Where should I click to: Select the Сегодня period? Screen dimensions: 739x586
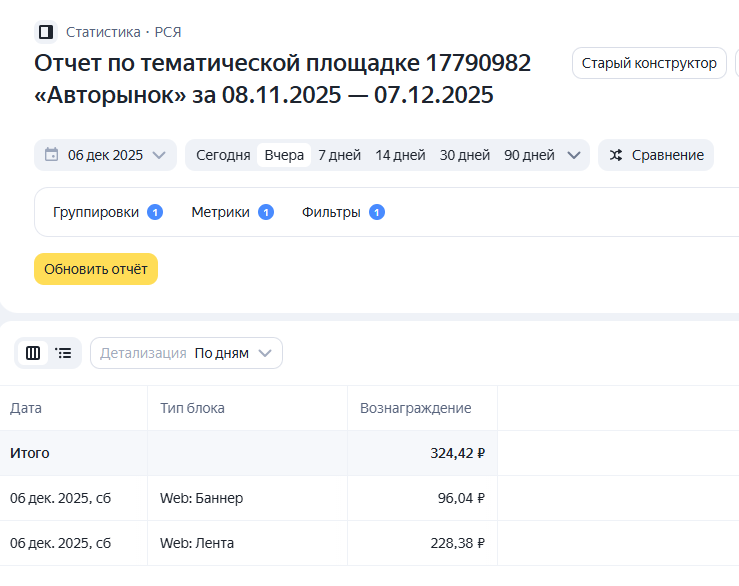[x=223, y=155]
